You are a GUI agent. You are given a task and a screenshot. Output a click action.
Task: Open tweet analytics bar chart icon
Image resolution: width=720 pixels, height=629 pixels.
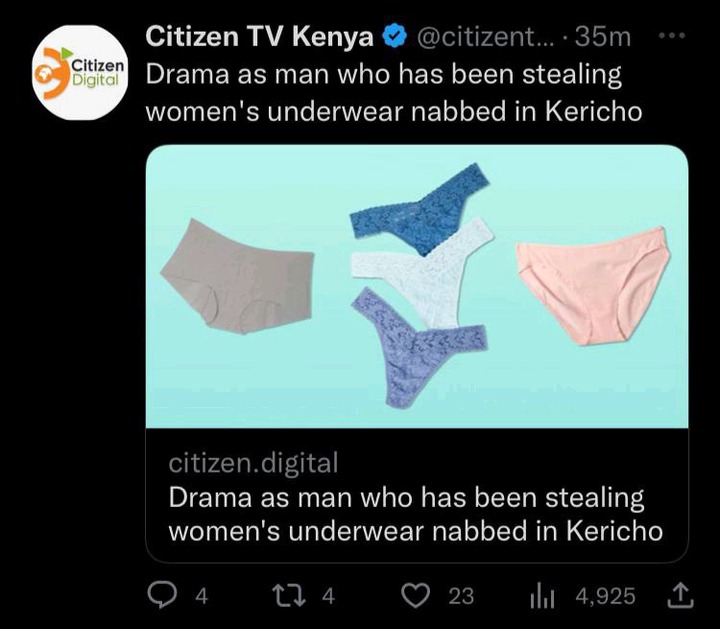click(x=542, y=597)
